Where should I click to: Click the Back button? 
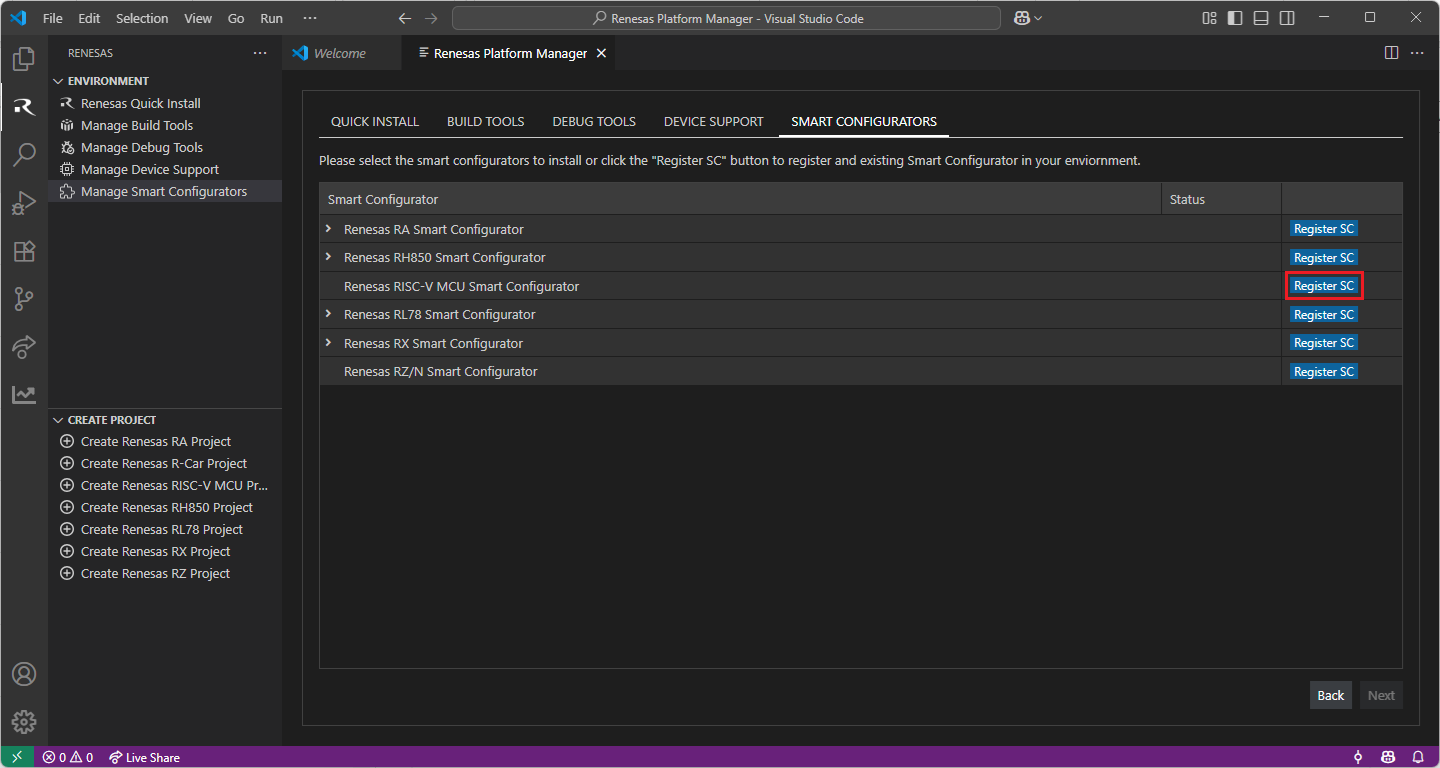1330,695
